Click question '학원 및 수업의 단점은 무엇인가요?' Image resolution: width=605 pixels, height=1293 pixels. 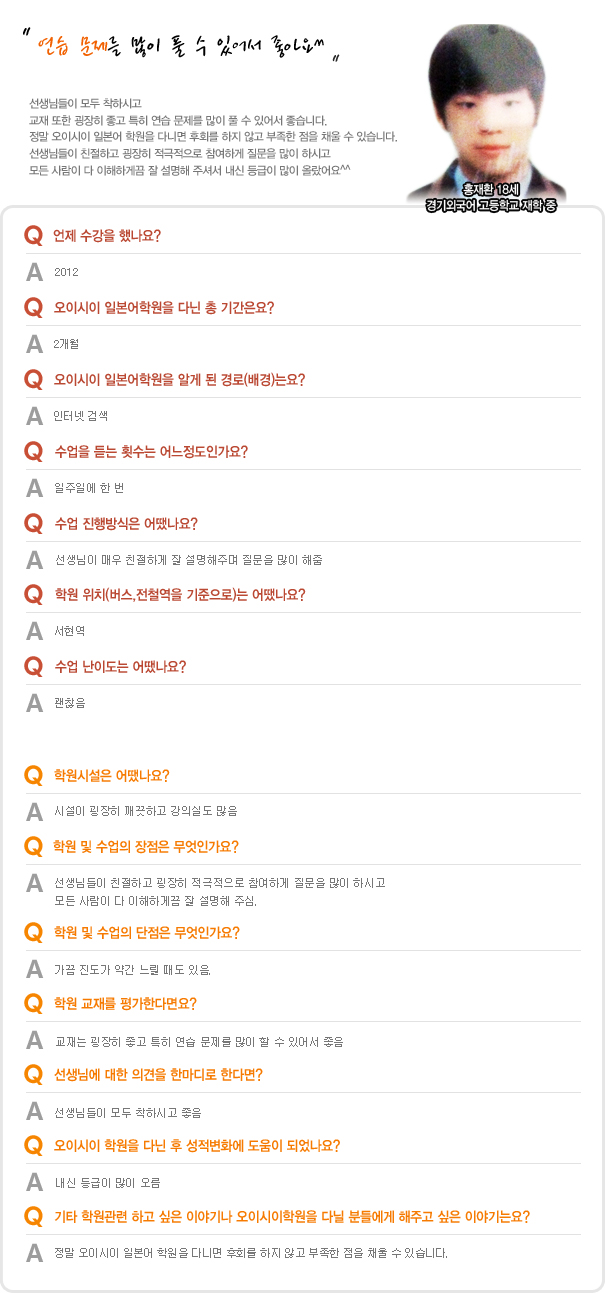click(x=146, y=933)
